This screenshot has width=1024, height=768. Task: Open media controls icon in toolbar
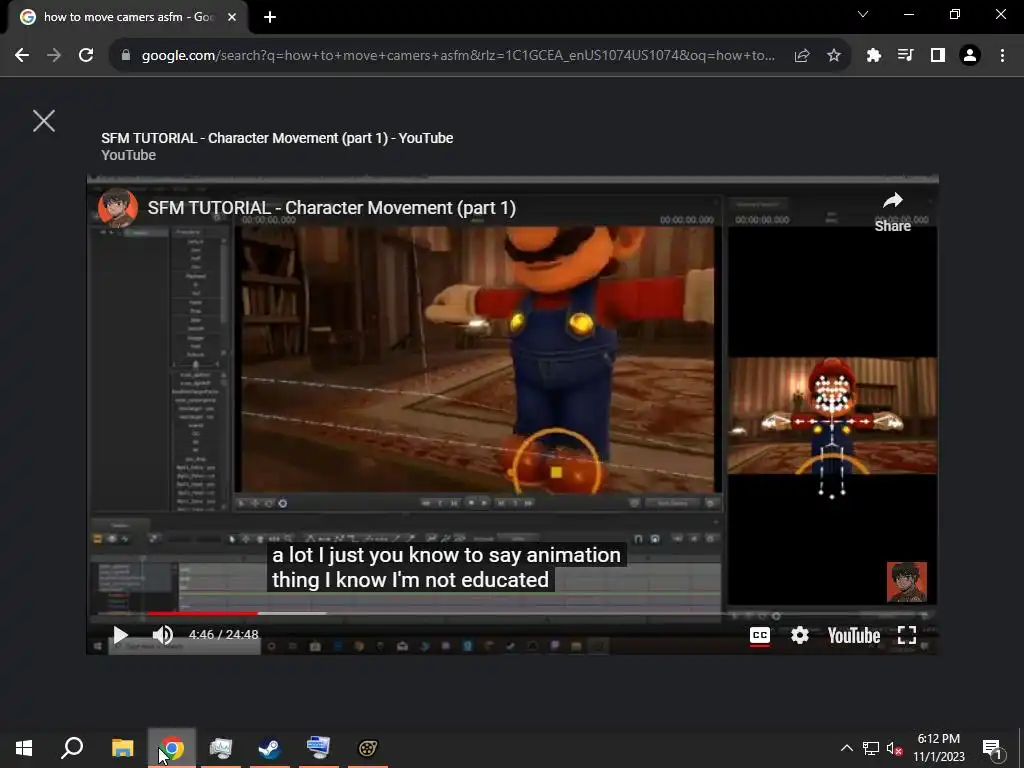coord(906,56)
